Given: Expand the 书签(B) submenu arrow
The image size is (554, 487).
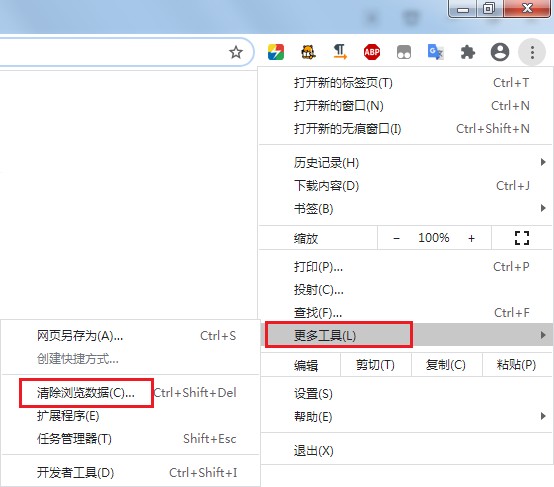Looking at the screenshot, I should click(x=543, y=208).
